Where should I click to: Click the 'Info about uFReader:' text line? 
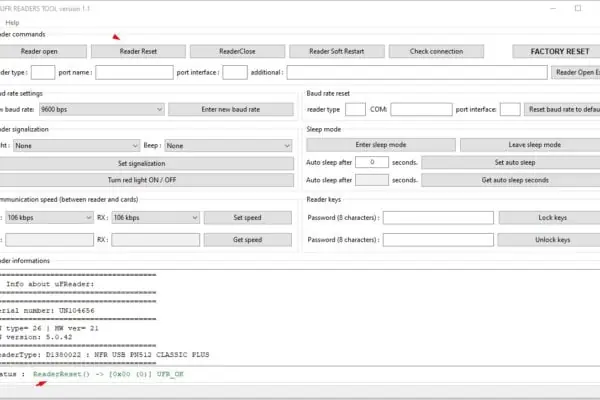tap(50, 284)
